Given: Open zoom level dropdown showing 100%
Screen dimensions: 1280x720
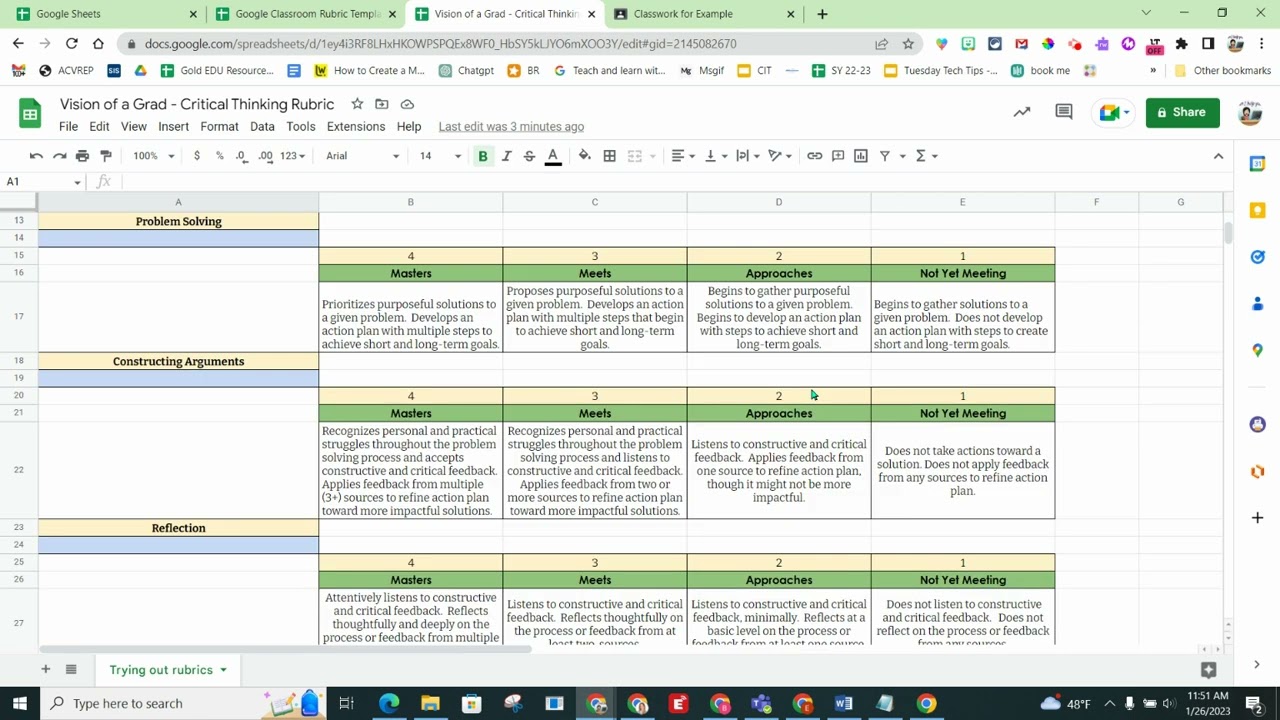Looking at the screenshot, I should click(154, 156).
